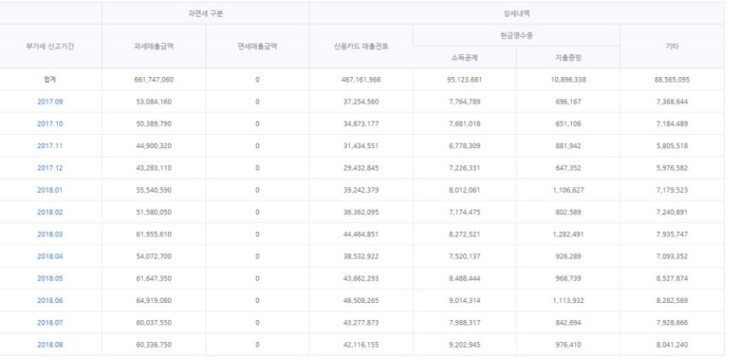Select cell value 7,764,789
The image size is (740, 360).
click(x=464, y=102)
